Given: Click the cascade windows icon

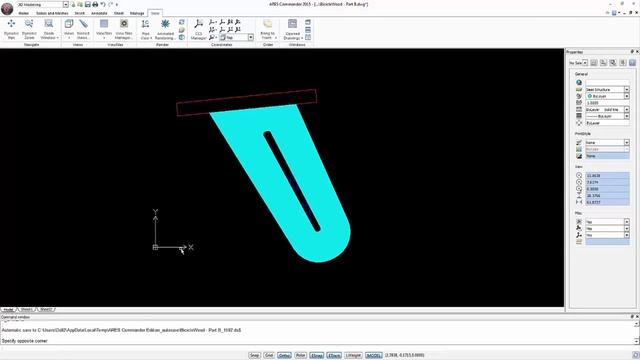Looking at the screenshot, I should tap(308, 22).
